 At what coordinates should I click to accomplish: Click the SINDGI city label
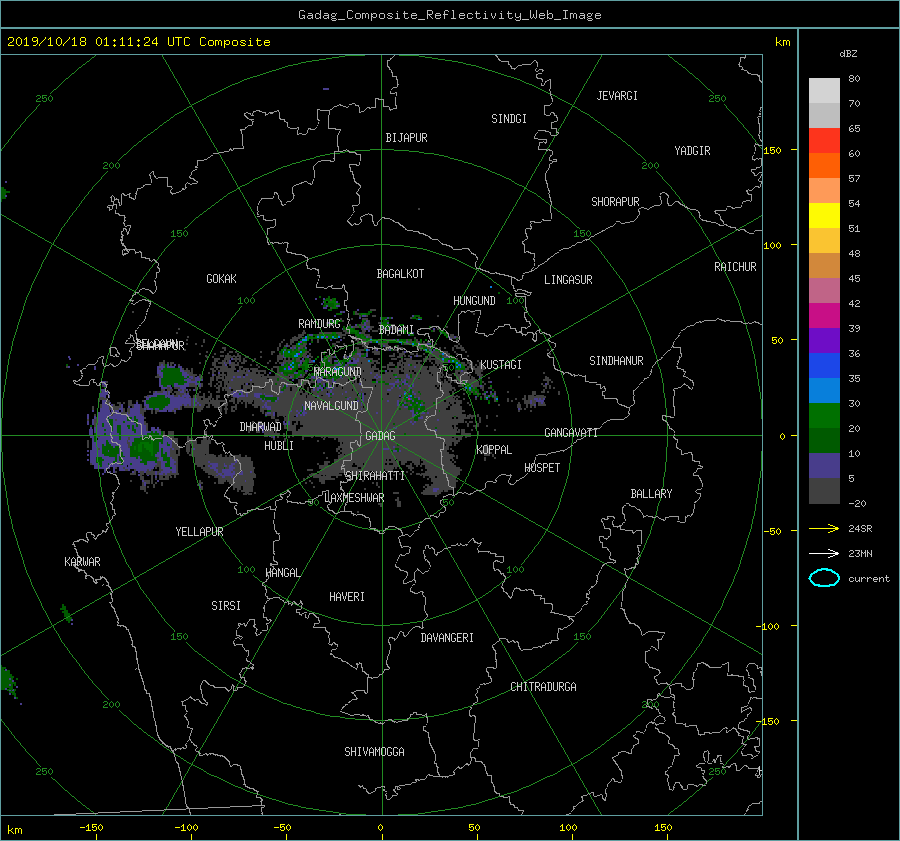pyautogui.click(x=509, y=119)
